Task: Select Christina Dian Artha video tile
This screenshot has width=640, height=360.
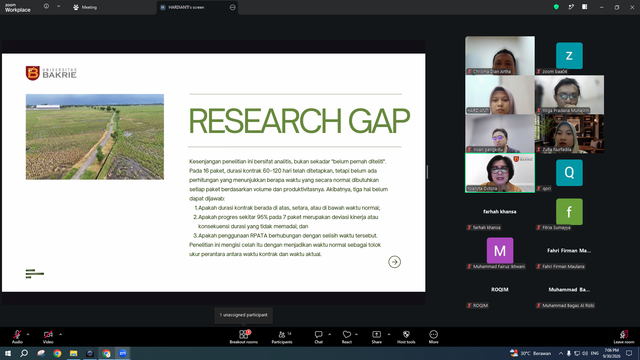Action: 500,55
